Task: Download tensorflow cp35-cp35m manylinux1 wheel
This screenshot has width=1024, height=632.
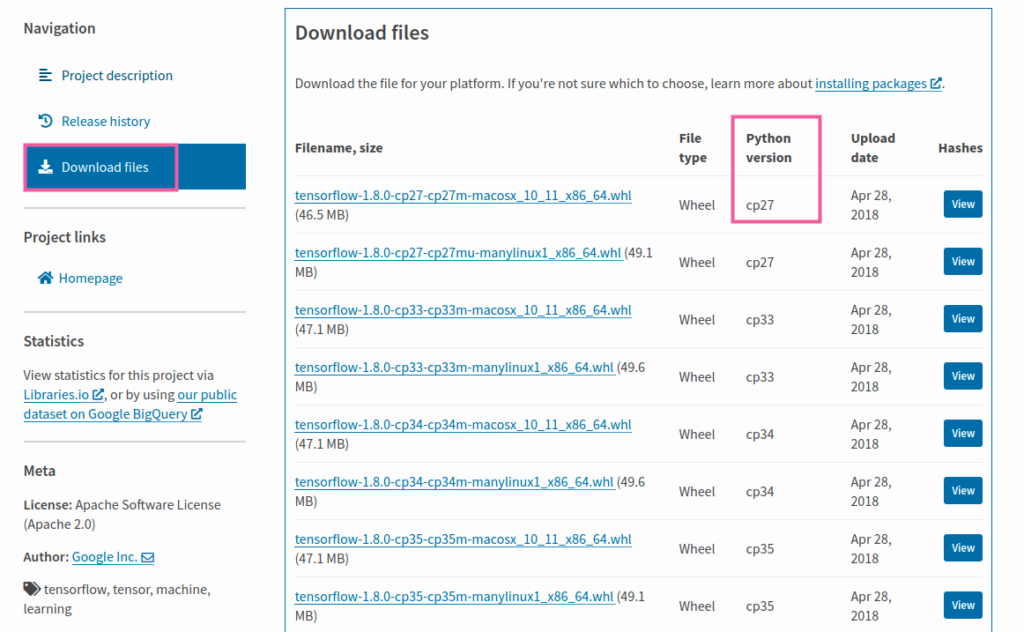Action: click(455, 597)
